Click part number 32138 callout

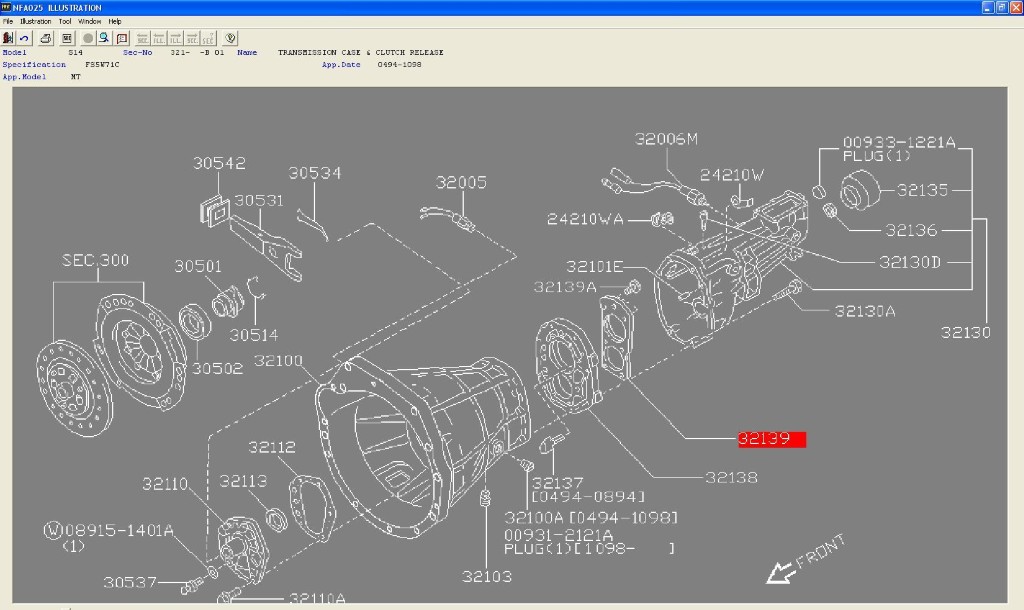click(x=733, y=479)
